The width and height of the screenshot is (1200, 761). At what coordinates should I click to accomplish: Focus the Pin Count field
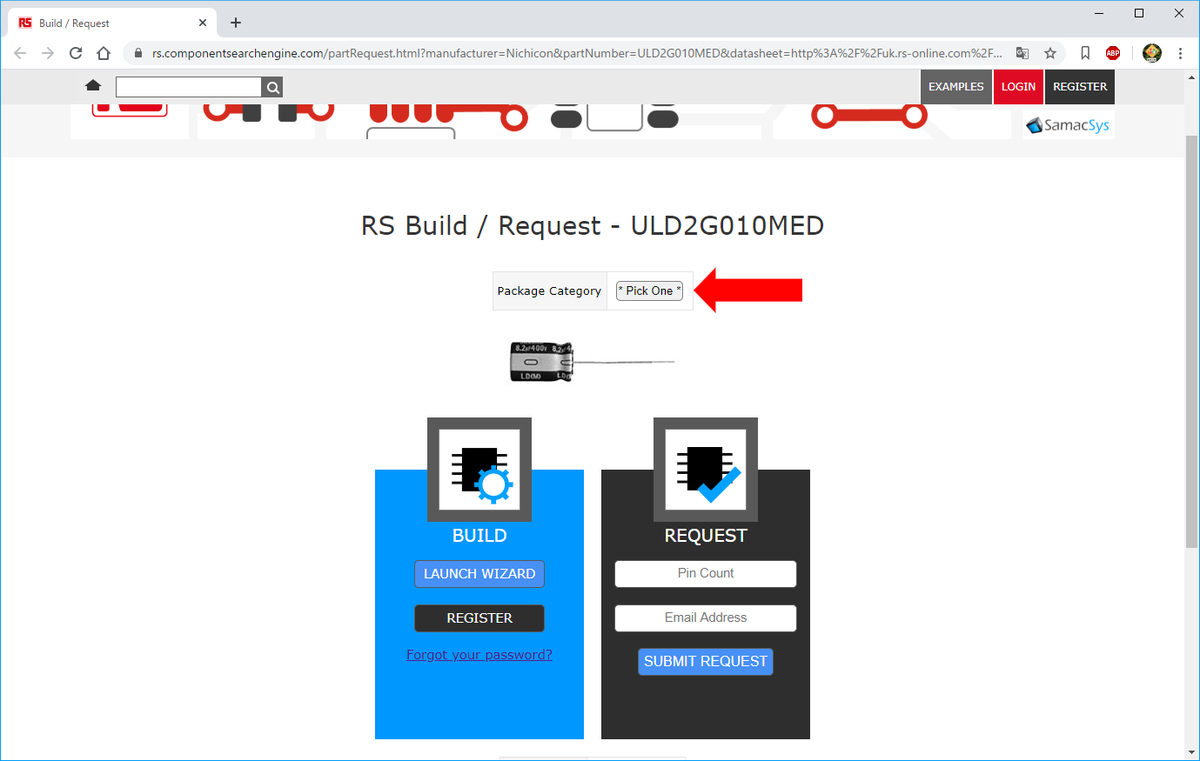point(706,574)
